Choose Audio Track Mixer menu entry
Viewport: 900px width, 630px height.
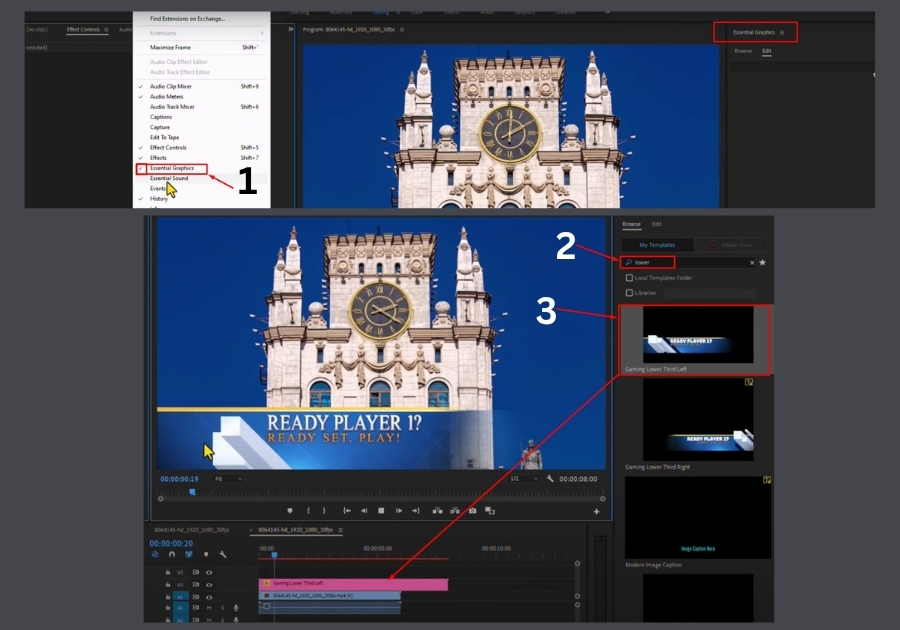[172, 107]
